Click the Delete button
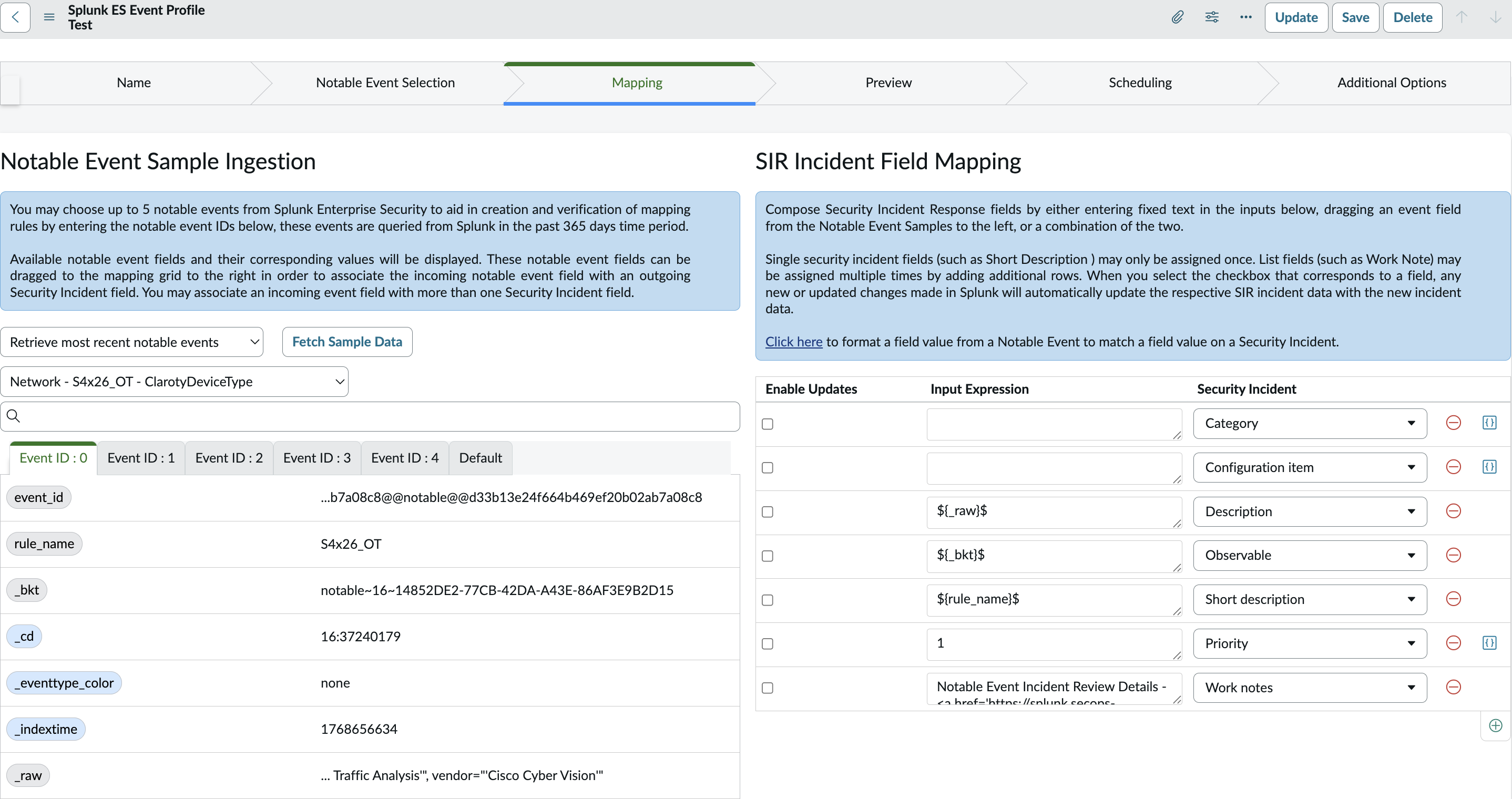Image resolution: width=1512 pixels, height=799 pixels. tap(1412, 18)
